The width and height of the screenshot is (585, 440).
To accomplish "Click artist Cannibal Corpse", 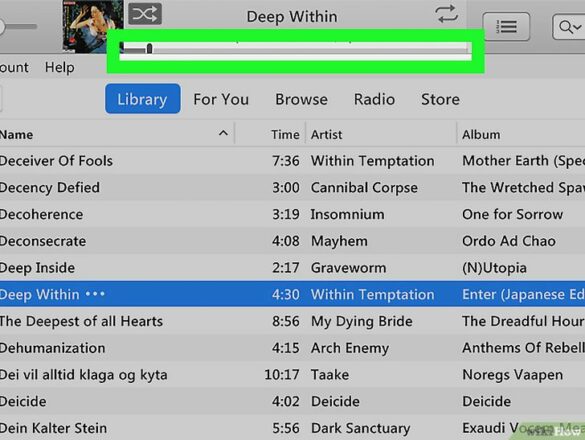I will 364,188.
